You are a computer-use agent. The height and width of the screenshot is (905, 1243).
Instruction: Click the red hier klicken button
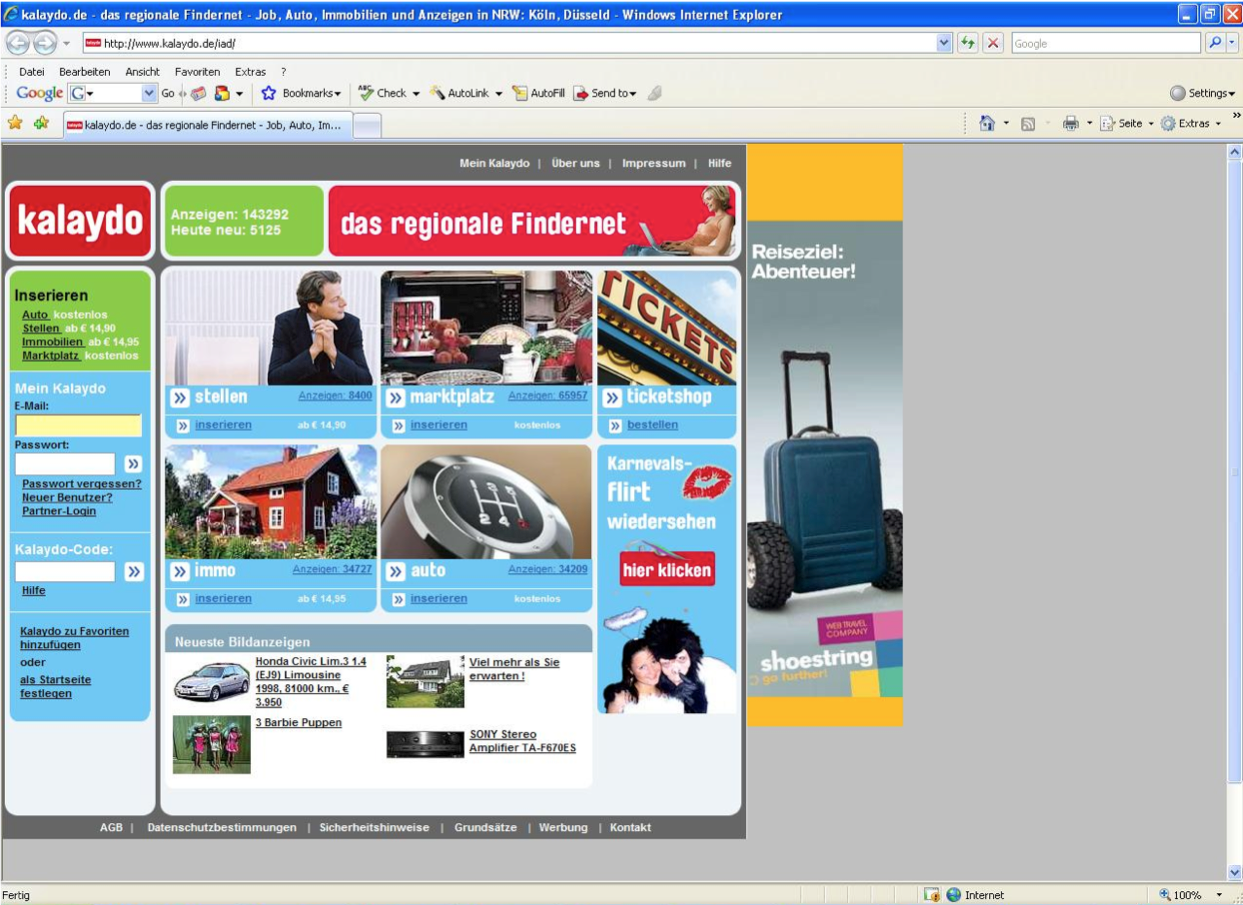click(667, 570)
